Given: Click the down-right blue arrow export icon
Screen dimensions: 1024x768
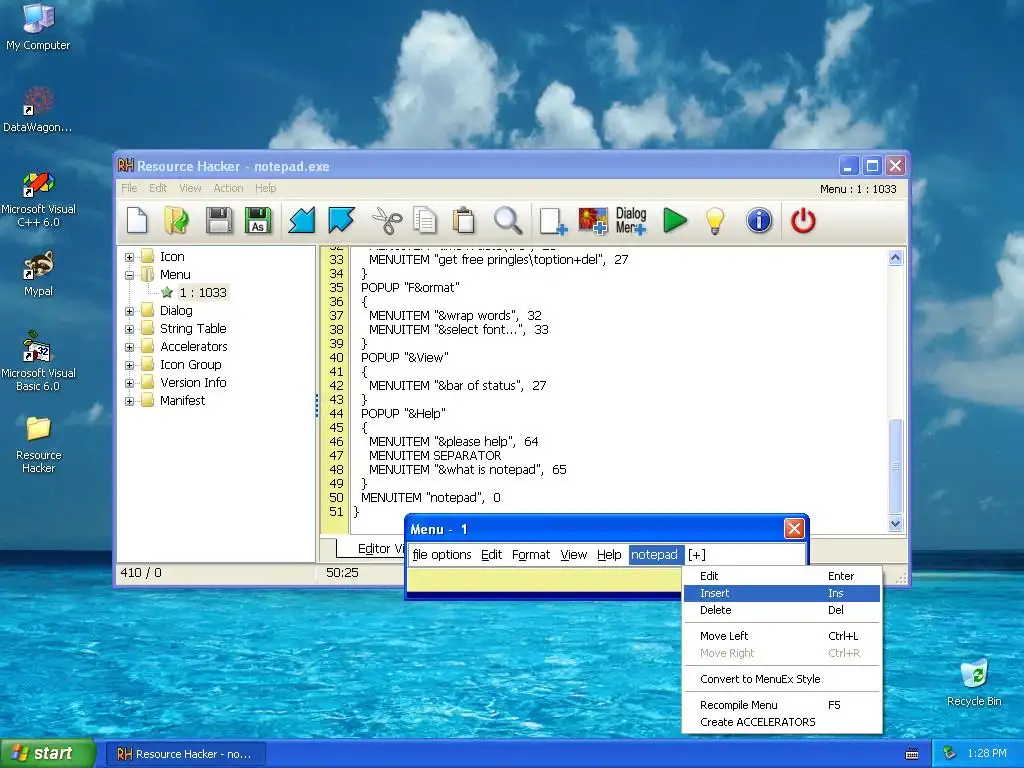Looking at the screenshot, I should (341, 220).
